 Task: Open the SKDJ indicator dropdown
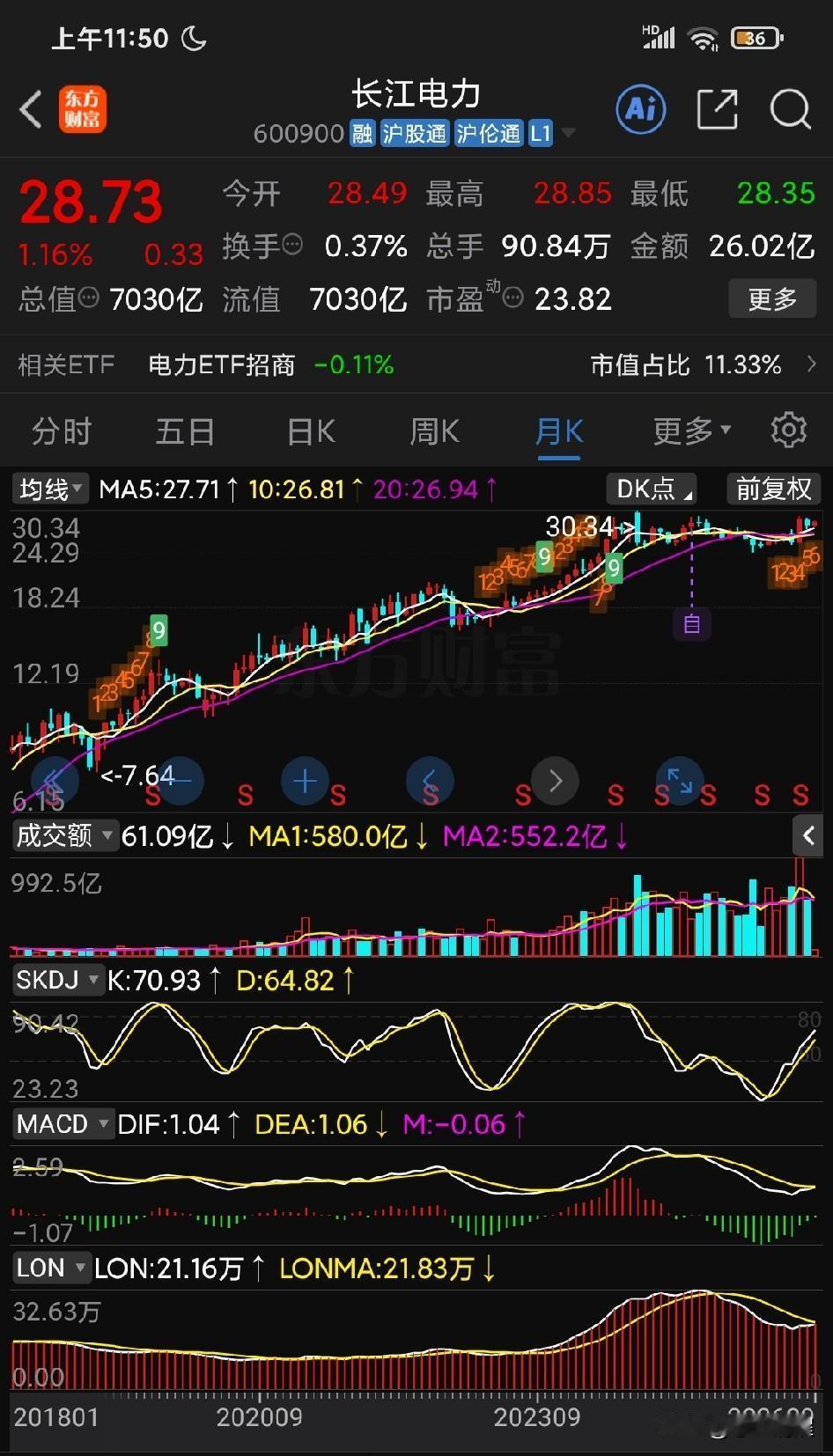pyautogui.click(x=57, y=980)
